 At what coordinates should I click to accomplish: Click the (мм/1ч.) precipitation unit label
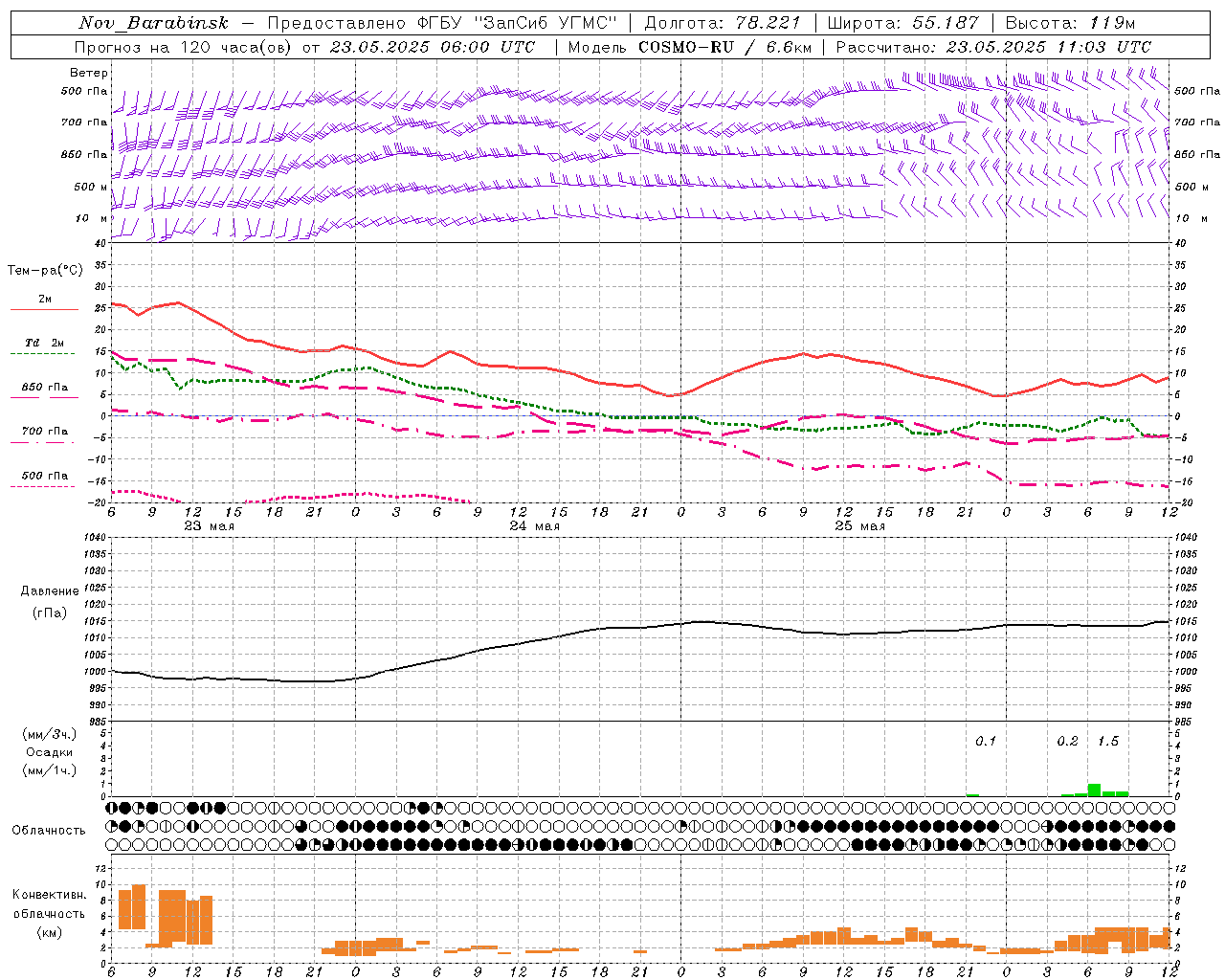[50, 770]
